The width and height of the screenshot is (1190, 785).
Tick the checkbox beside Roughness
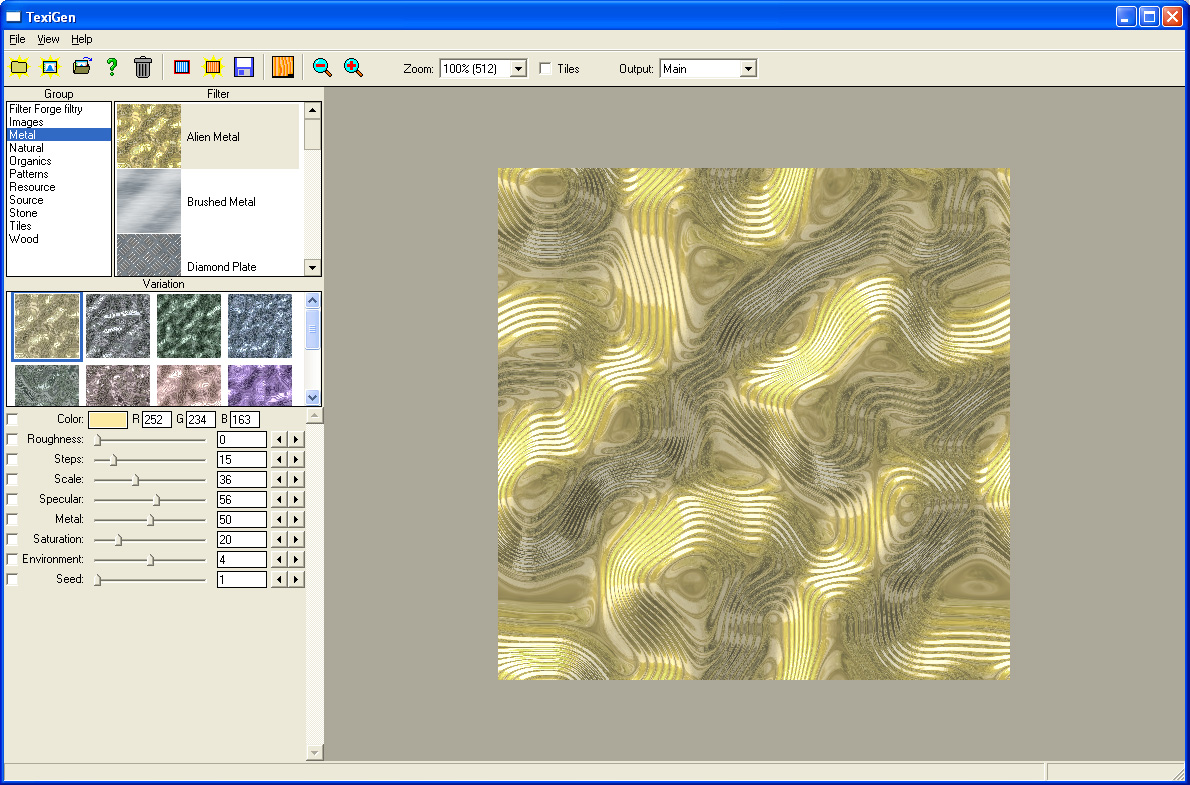coord(12,439)
